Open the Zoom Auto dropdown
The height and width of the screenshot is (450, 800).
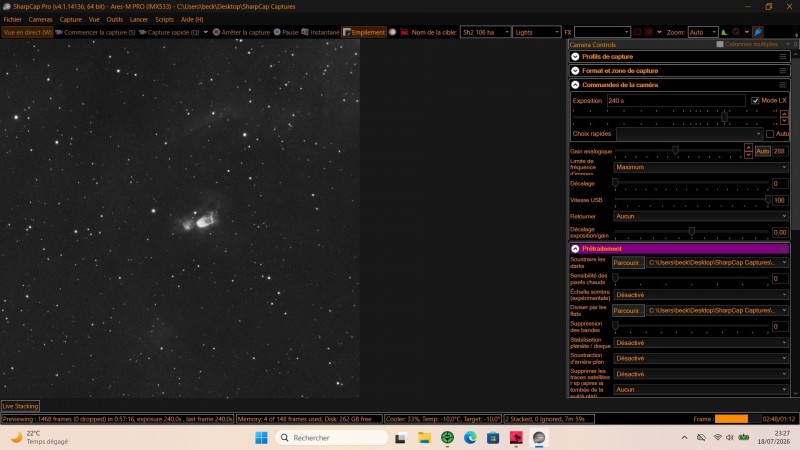(x=703, y=32)
